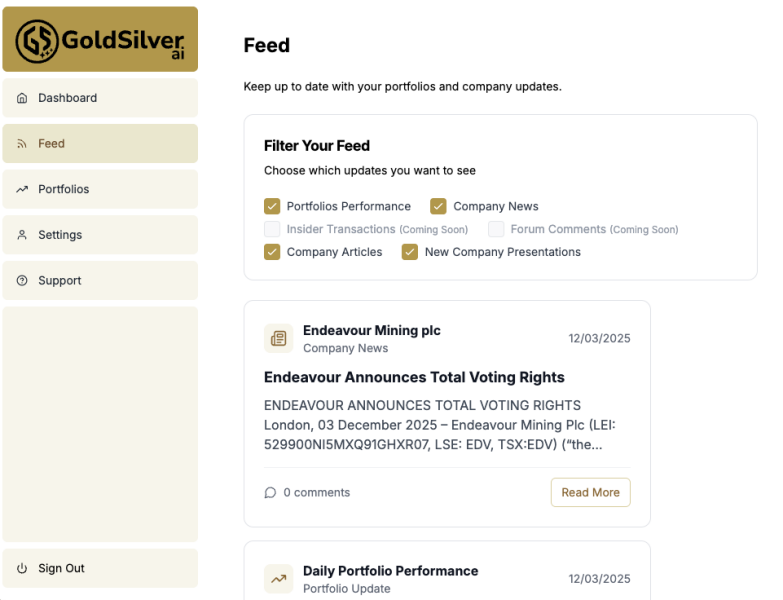Open the Portfolios menu item

point(64,189)
